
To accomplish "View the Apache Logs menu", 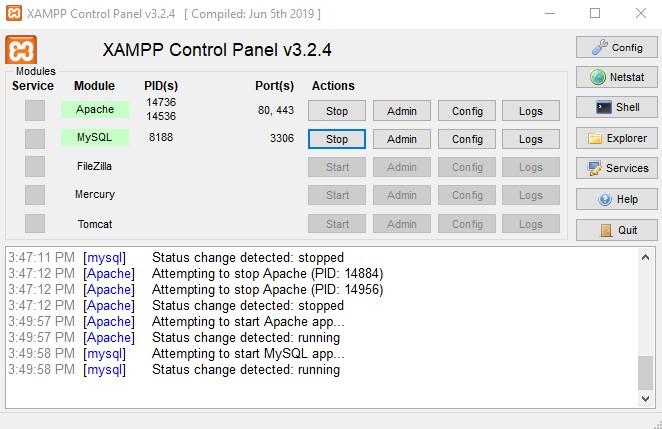I will coord(531,111).
